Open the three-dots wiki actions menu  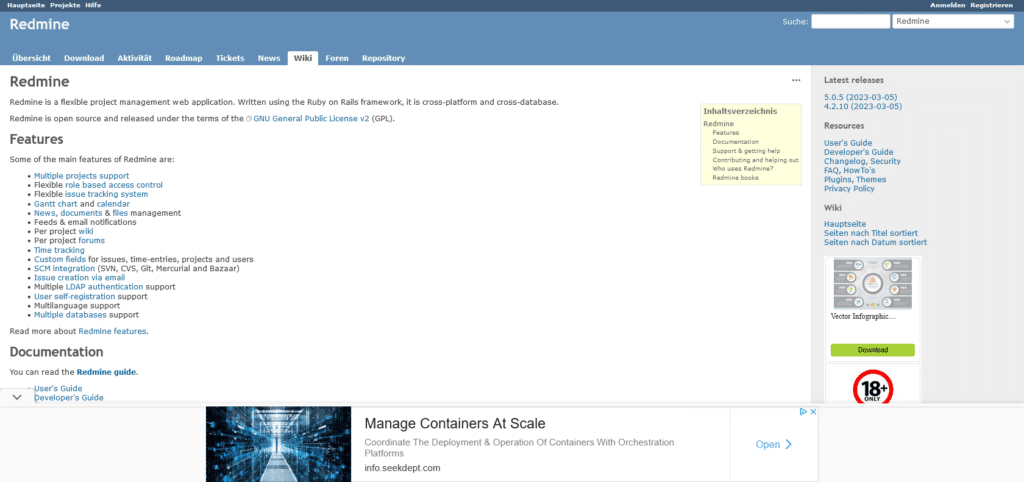pyautogui.click(x=796, y=80)
